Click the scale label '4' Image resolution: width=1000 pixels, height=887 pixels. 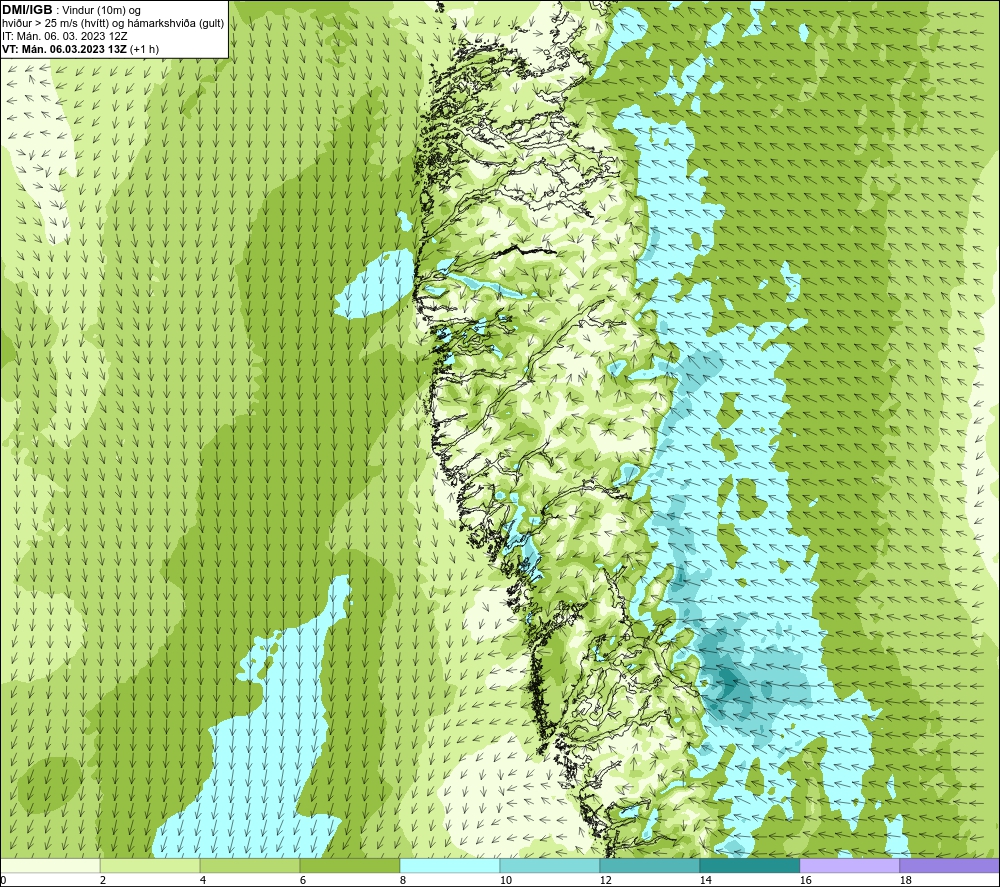pyautogui.click(x=203, y=881)
